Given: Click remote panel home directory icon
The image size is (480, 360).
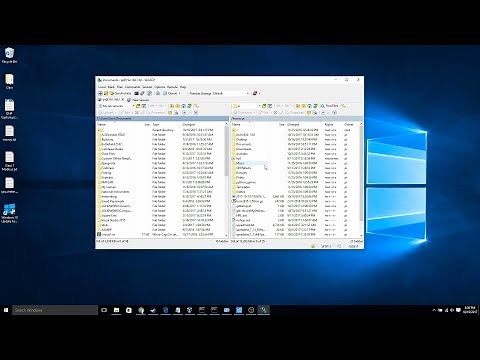Looking at the screenshot, I should click(x=309, y=106).
